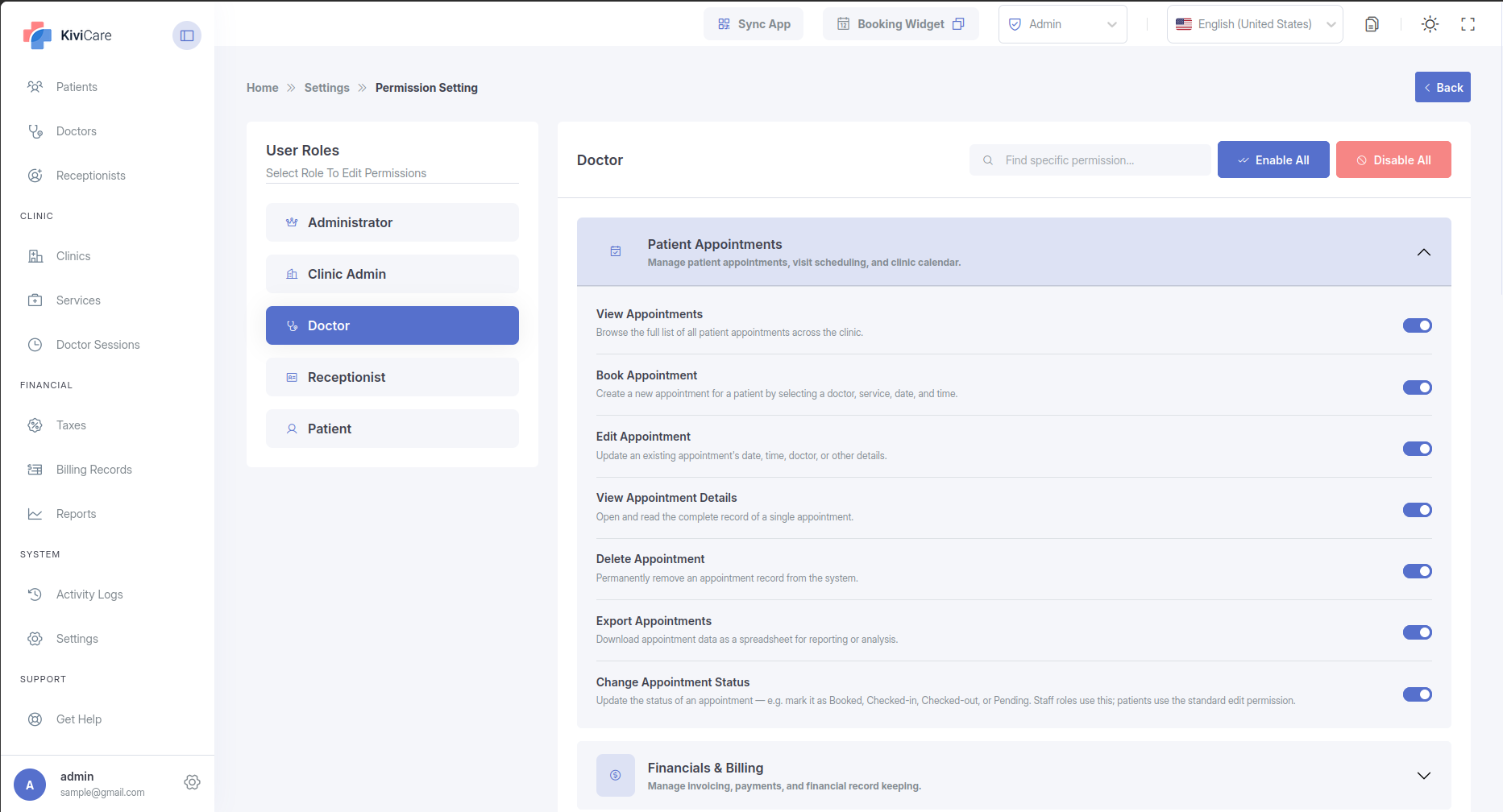The width and height of the screenshot is (1503, 812).
Task: Switch theme with the sun icon
Action: click(x=1430, y=24)
